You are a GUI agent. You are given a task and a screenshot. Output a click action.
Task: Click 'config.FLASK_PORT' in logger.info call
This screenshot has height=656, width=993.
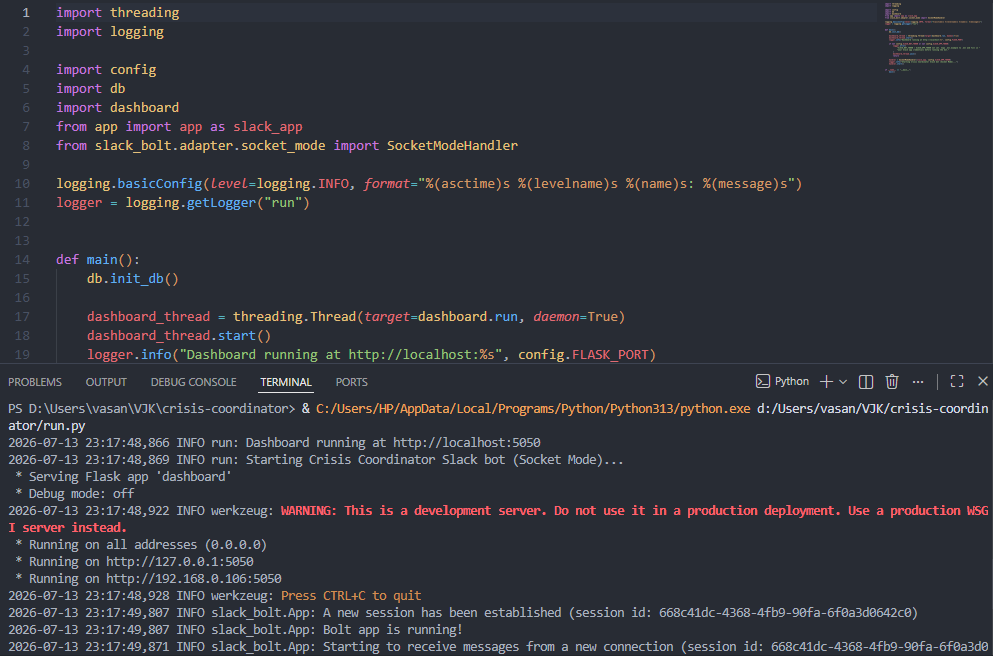(x=584, y=355)
